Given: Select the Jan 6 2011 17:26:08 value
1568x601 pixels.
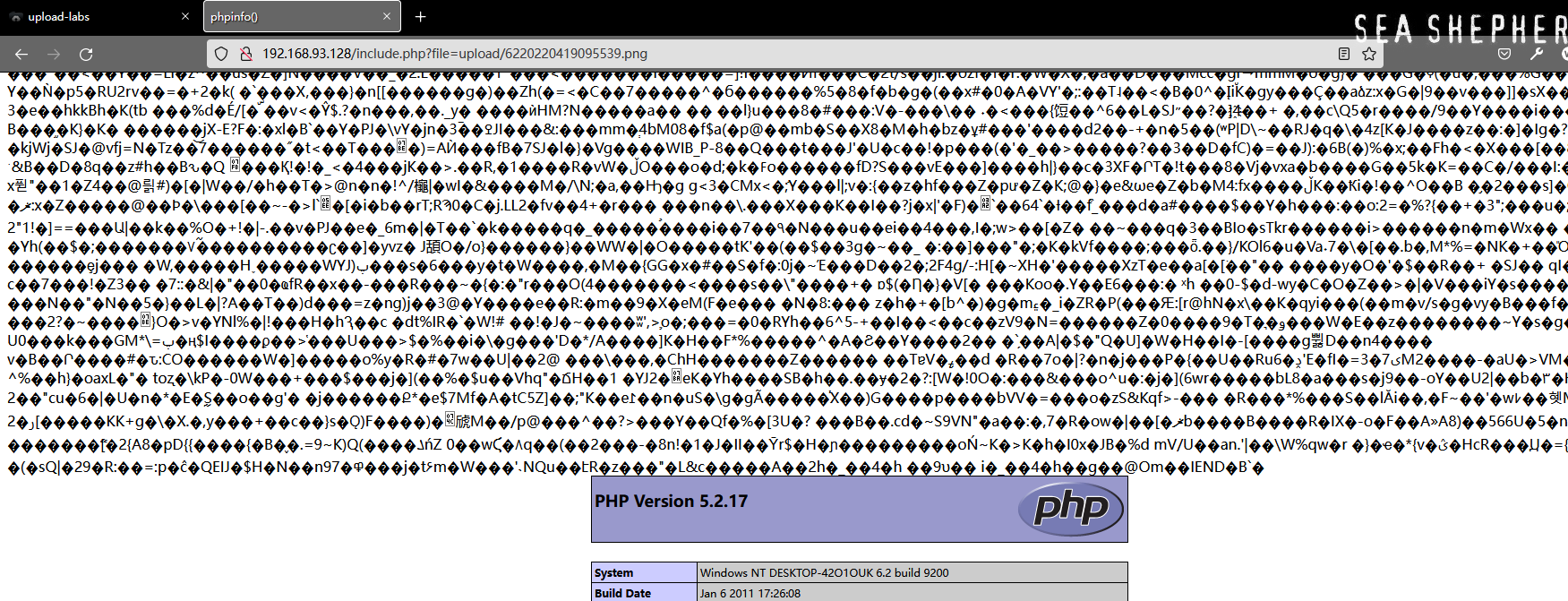Looking at the screenshot, I should coord(750,593).
